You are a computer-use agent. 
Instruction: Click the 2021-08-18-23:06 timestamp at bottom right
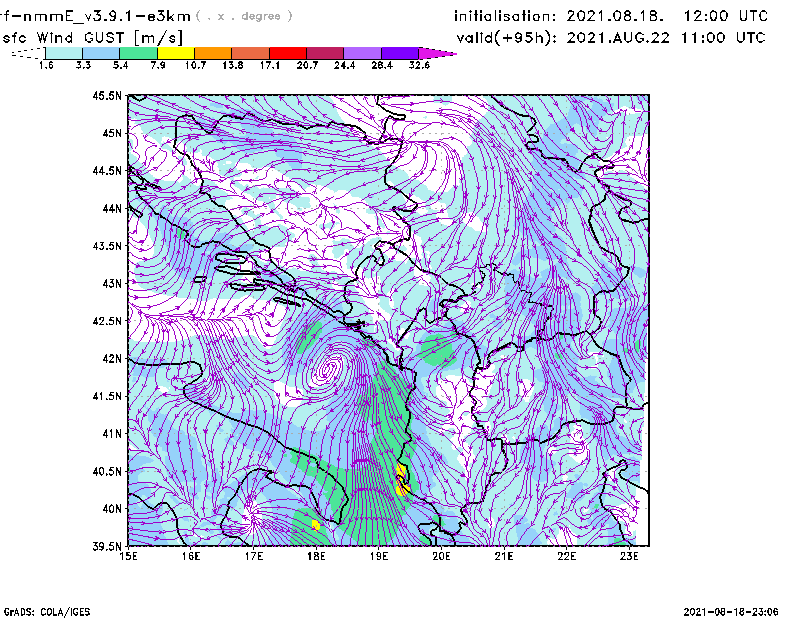coord(734,610)
